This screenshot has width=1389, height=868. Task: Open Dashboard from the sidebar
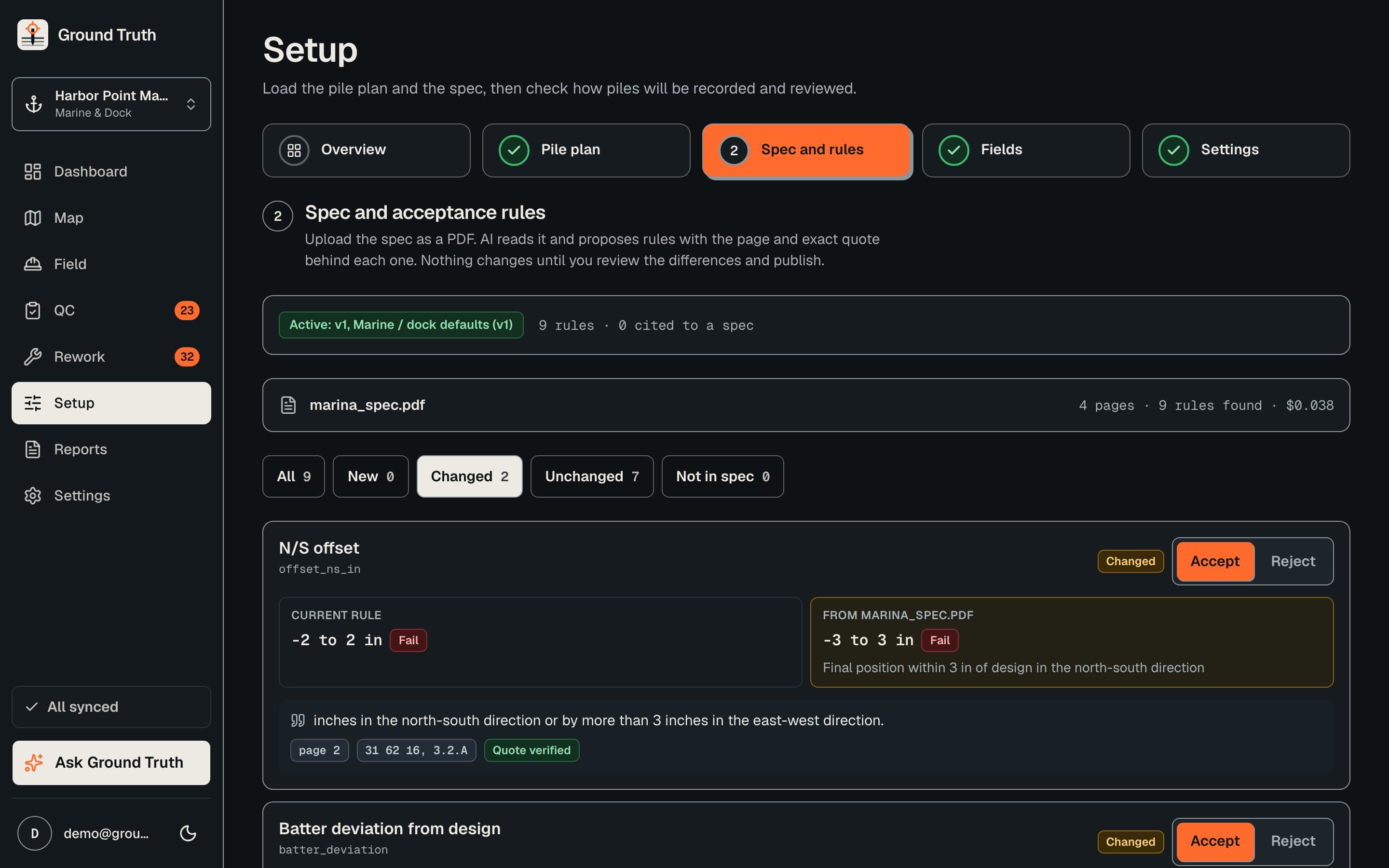pyautogui.click(x=111, y=172)
